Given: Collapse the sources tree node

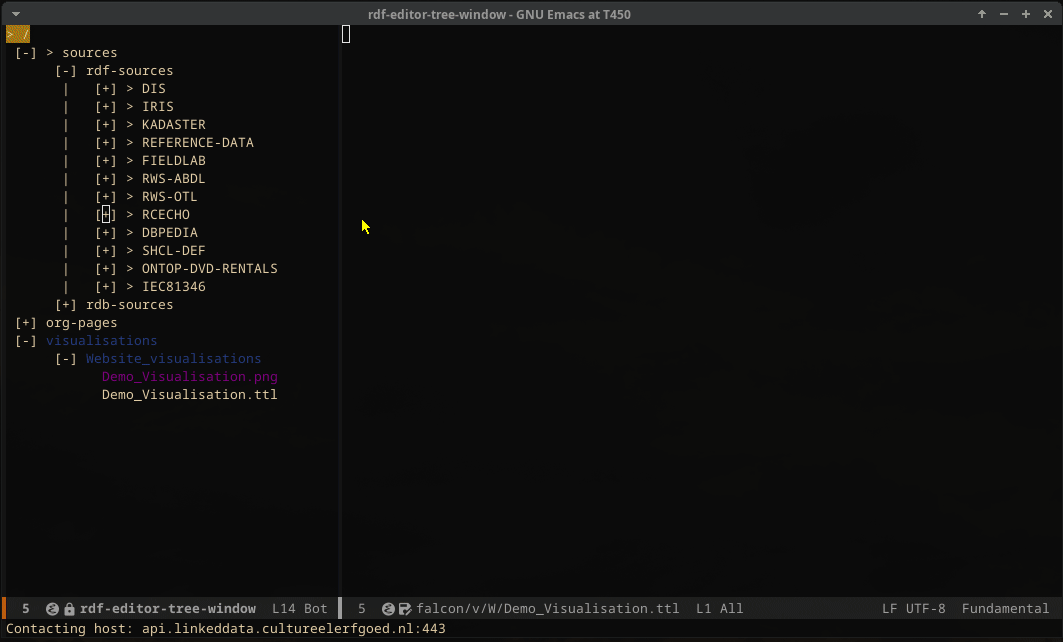Looking at the screenshot, I should coord(26,53).
